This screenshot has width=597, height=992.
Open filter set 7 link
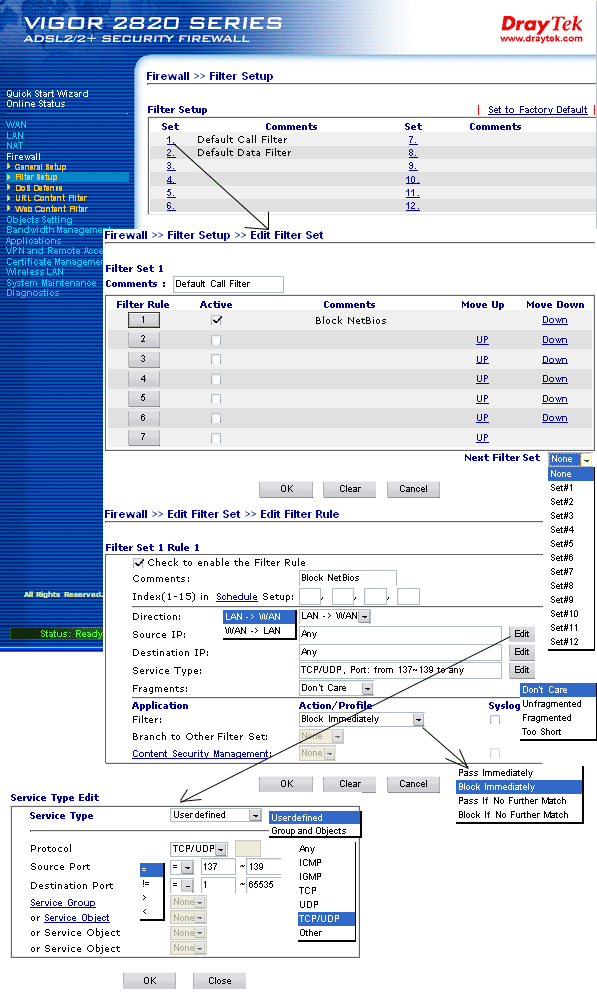click(x=412, y=139)
